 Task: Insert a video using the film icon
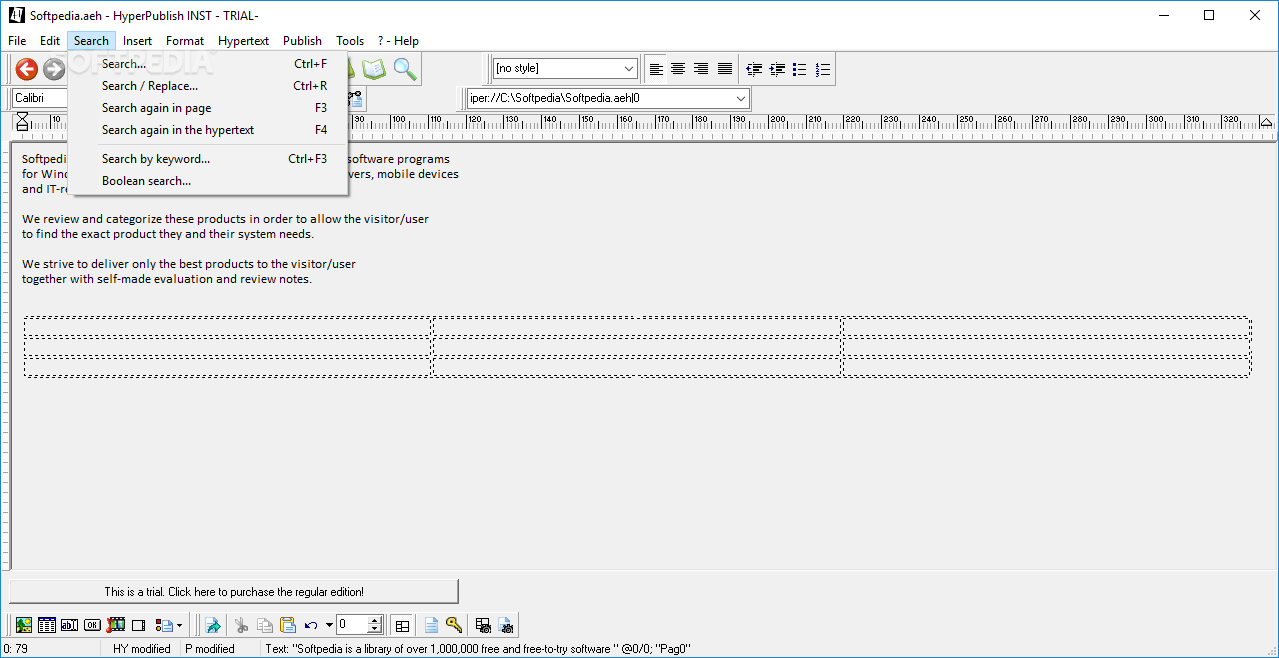point(115,625)
